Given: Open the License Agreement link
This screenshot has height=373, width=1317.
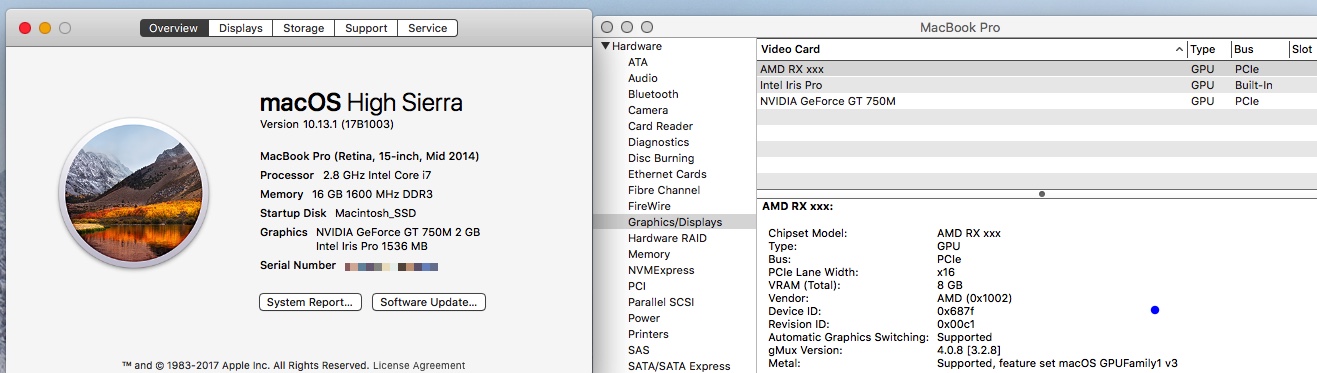Looking at the screenshot, I should point(419,366).
